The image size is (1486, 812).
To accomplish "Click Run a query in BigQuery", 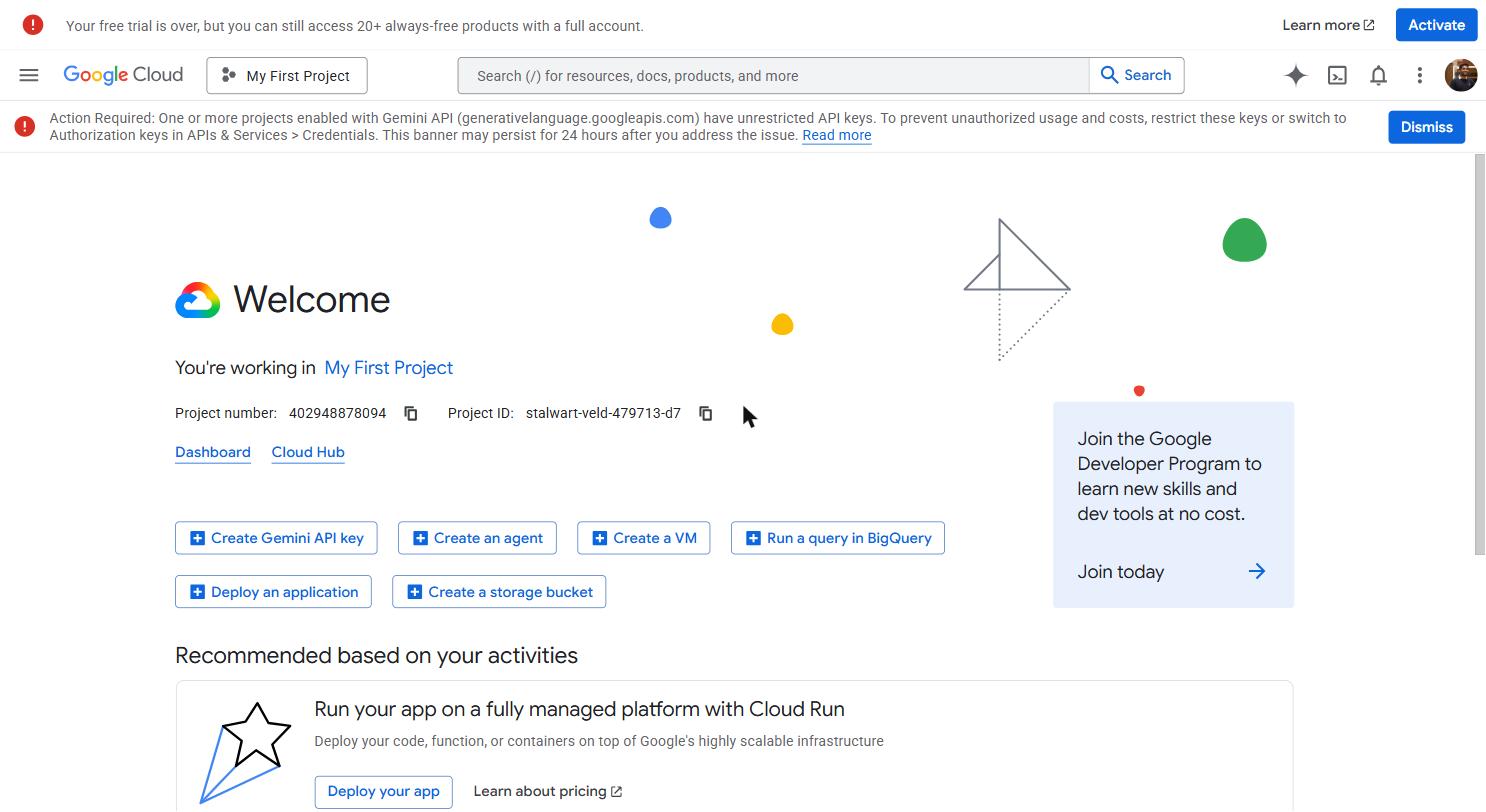I will click(838, 538).
